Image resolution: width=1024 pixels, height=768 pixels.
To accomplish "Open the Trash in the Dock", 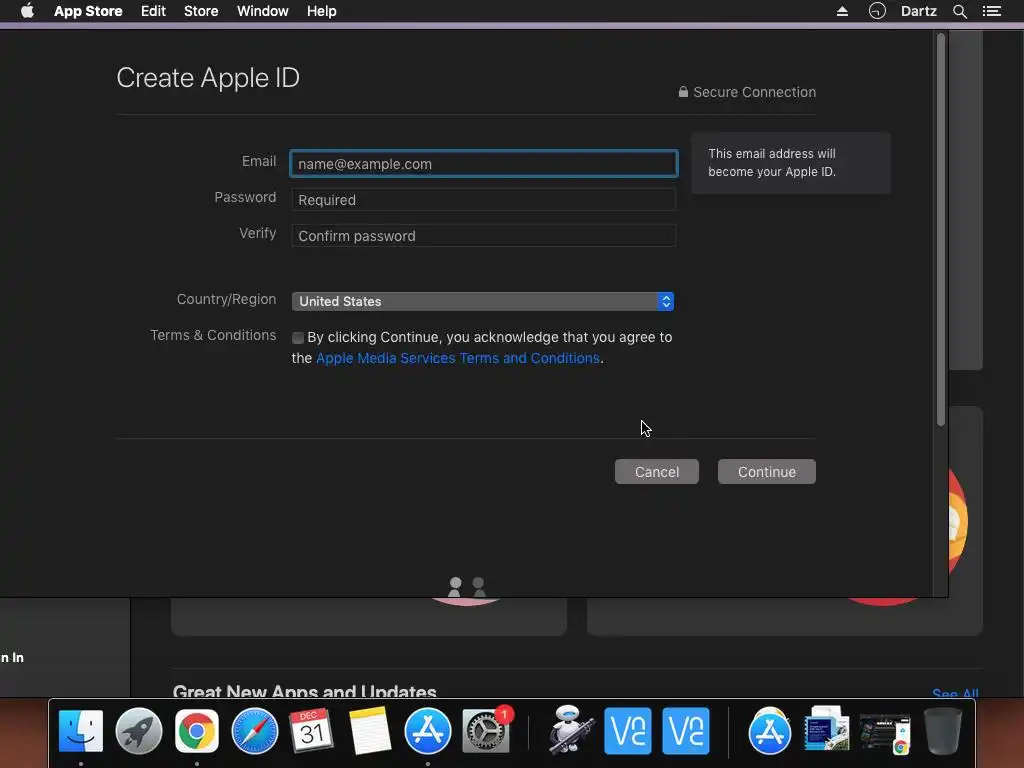I will tap(943, 731).
